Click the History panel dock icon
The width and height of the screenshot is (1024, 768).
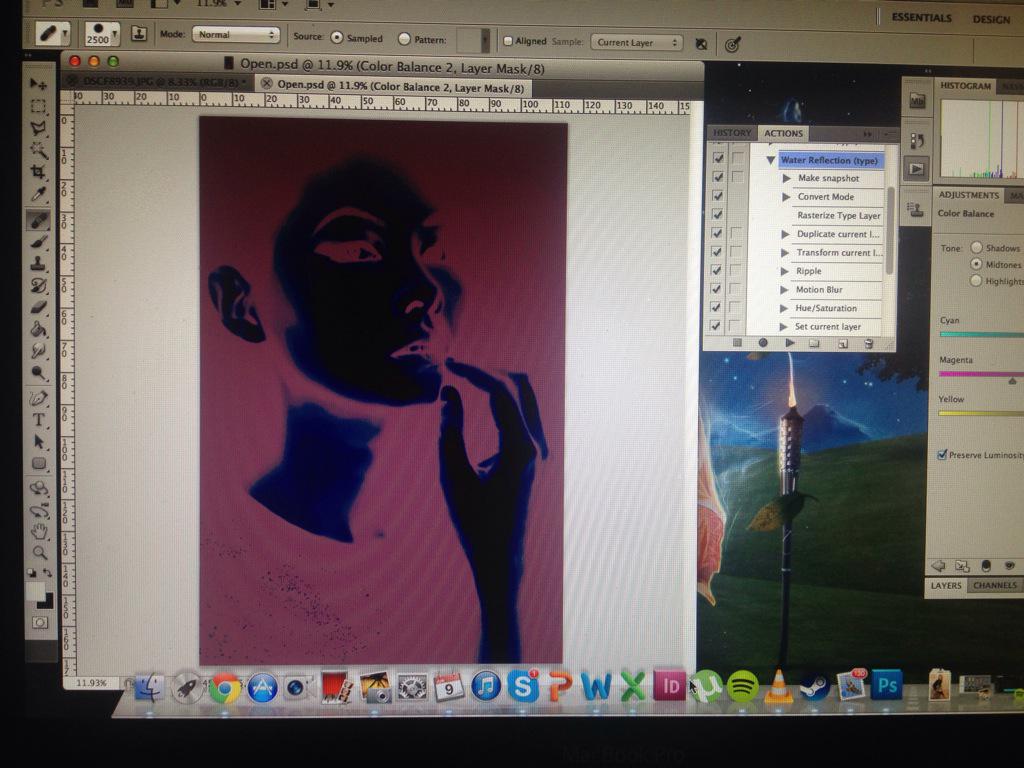916,140
